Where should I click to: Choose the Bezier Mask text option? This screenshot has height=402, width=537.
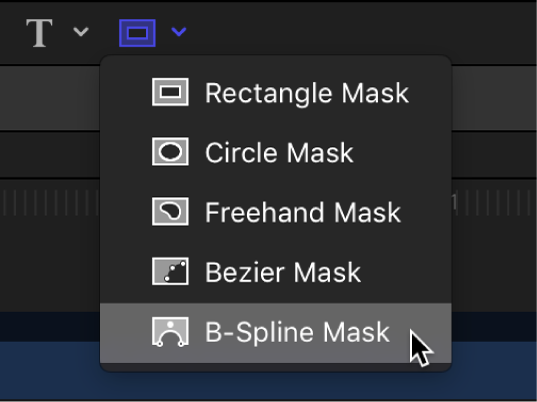tap(283, 272)
